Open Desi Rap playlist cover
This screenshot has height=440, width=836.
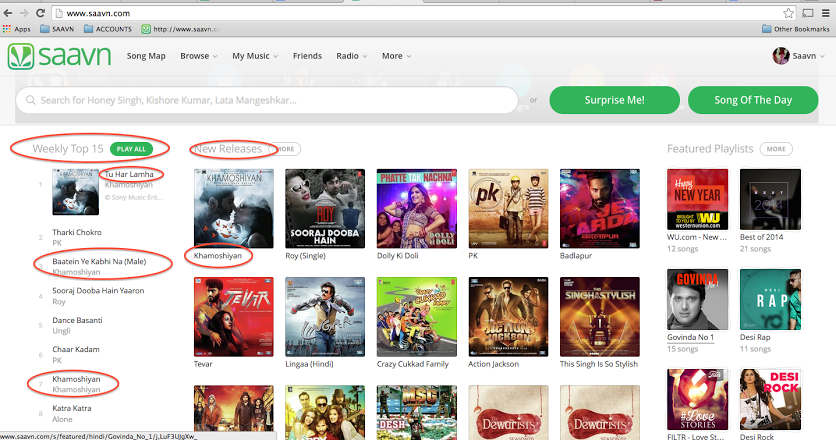click(770, 299)
